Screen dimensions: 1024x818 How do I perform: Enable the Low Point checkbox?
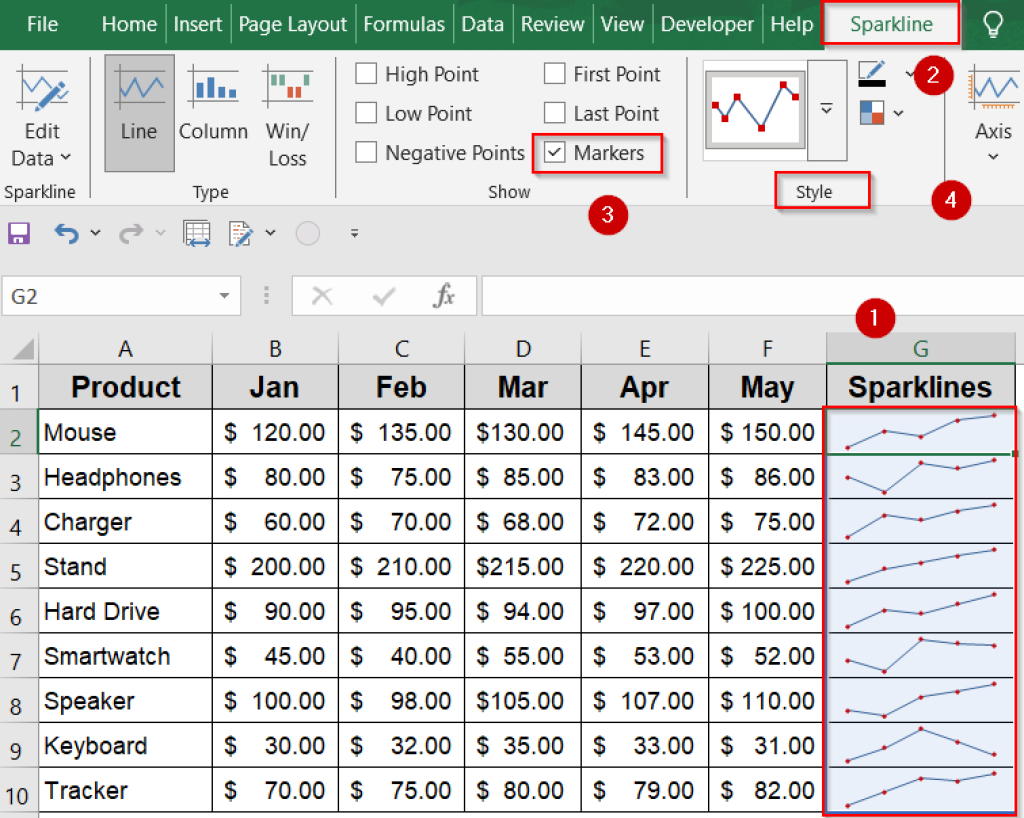(366, 113)
